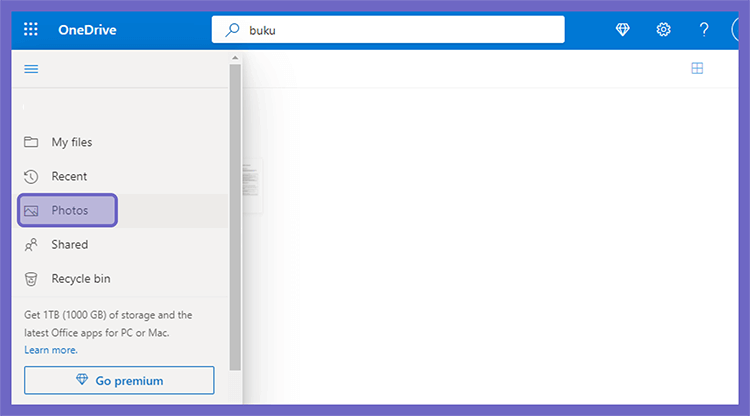This screenshot has width=750, height=416.
Task: Open the document thumbnail in results
Action: coord(253,186)
